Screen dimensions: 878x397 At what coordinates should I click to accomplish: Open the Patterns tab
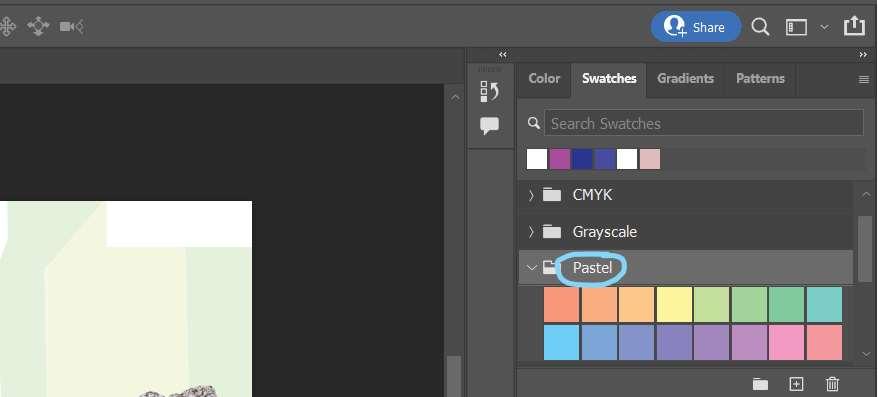tap(760, 79)
